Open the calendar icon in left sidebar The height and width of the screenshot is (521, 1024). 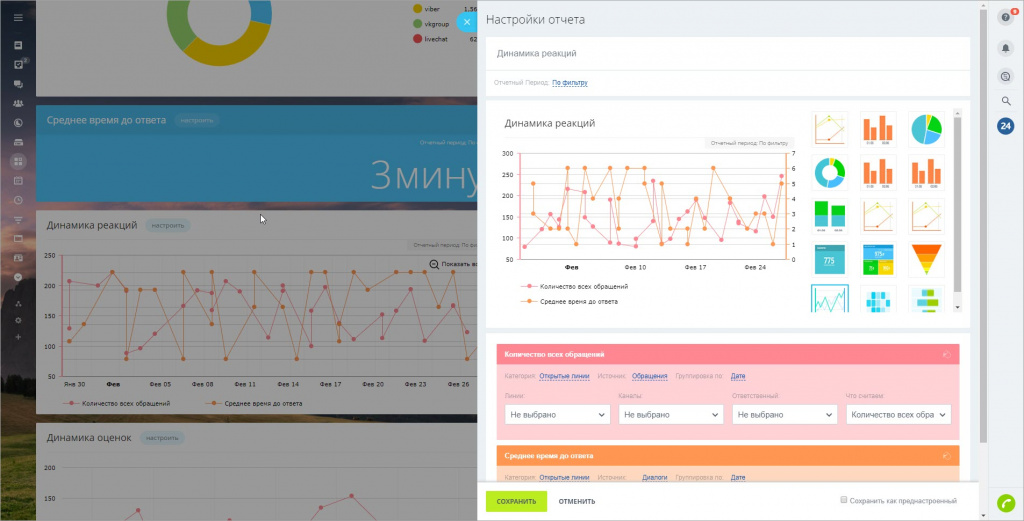point(18,180)
